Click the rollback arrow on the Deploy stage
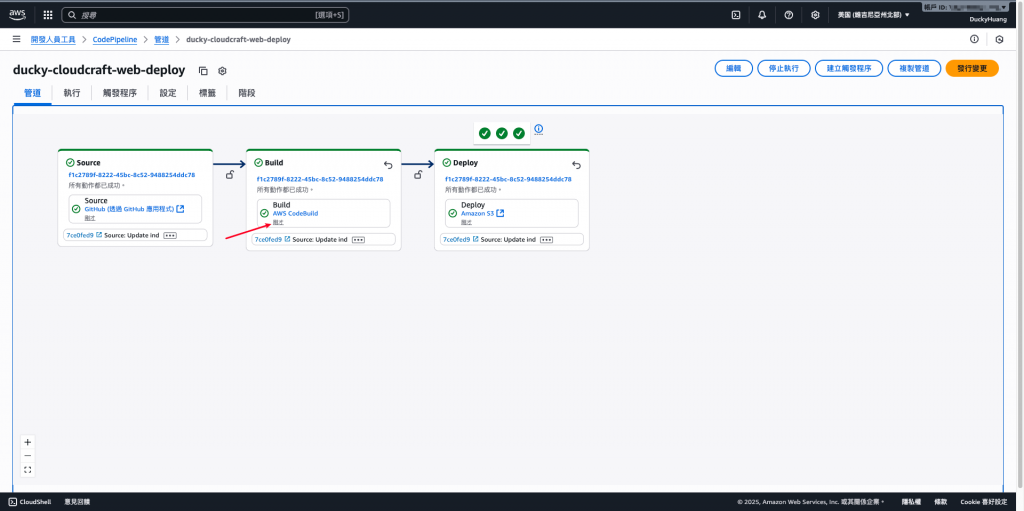 click(x=576, y=165)
